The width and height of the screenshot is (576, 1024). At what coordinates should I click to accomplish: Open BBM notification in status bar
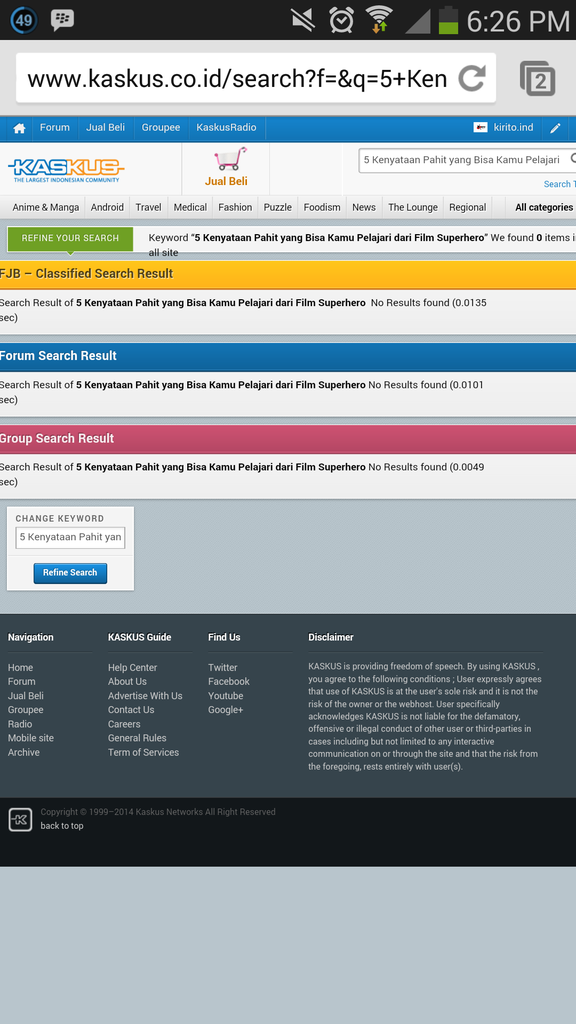pyautogui.click(x=62, y=20)
